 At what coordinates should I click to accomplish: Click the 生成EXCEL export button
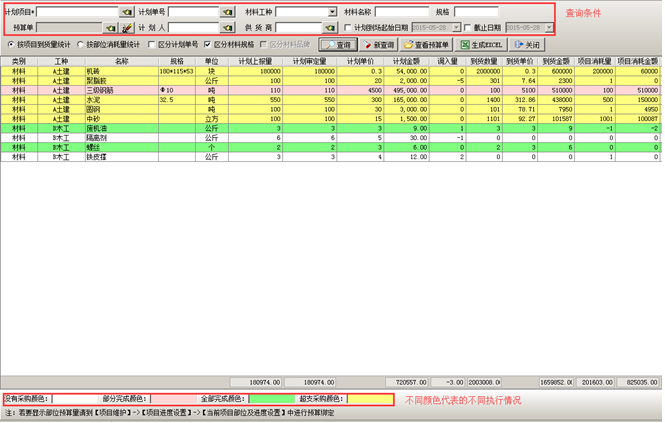482,45
